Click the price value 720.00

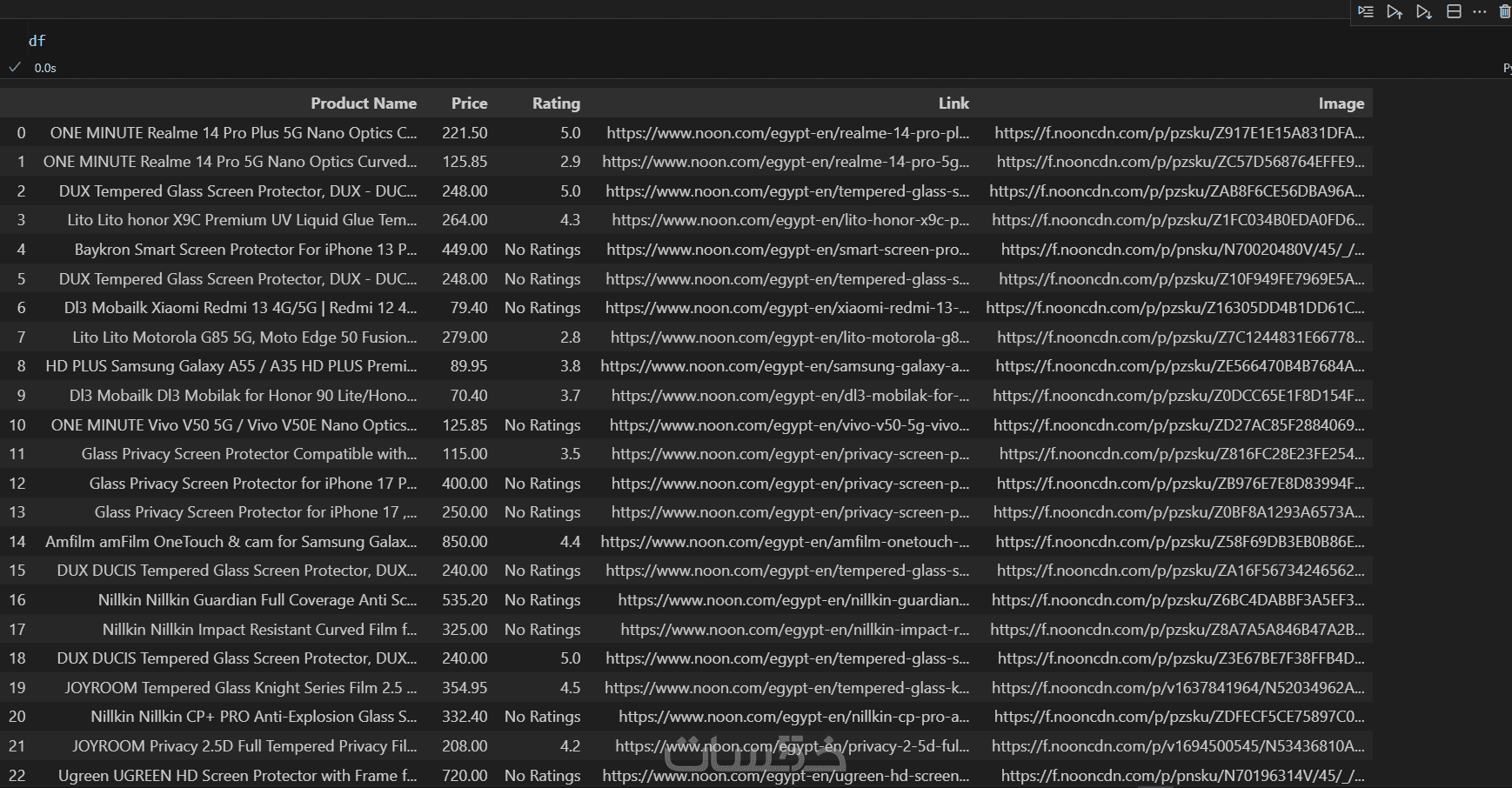tap(465, 776)
